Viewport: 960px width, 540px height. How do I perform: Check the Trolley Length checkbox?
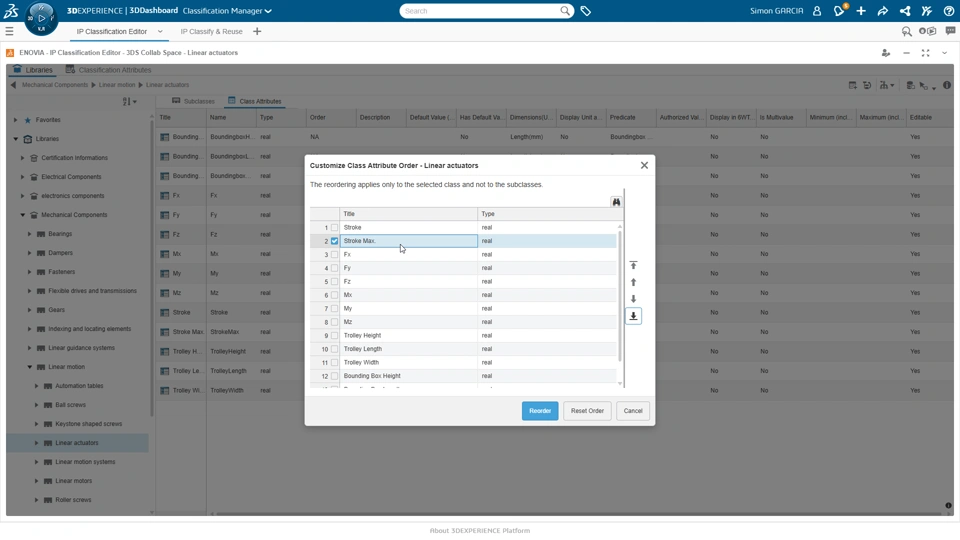[334, 349]
